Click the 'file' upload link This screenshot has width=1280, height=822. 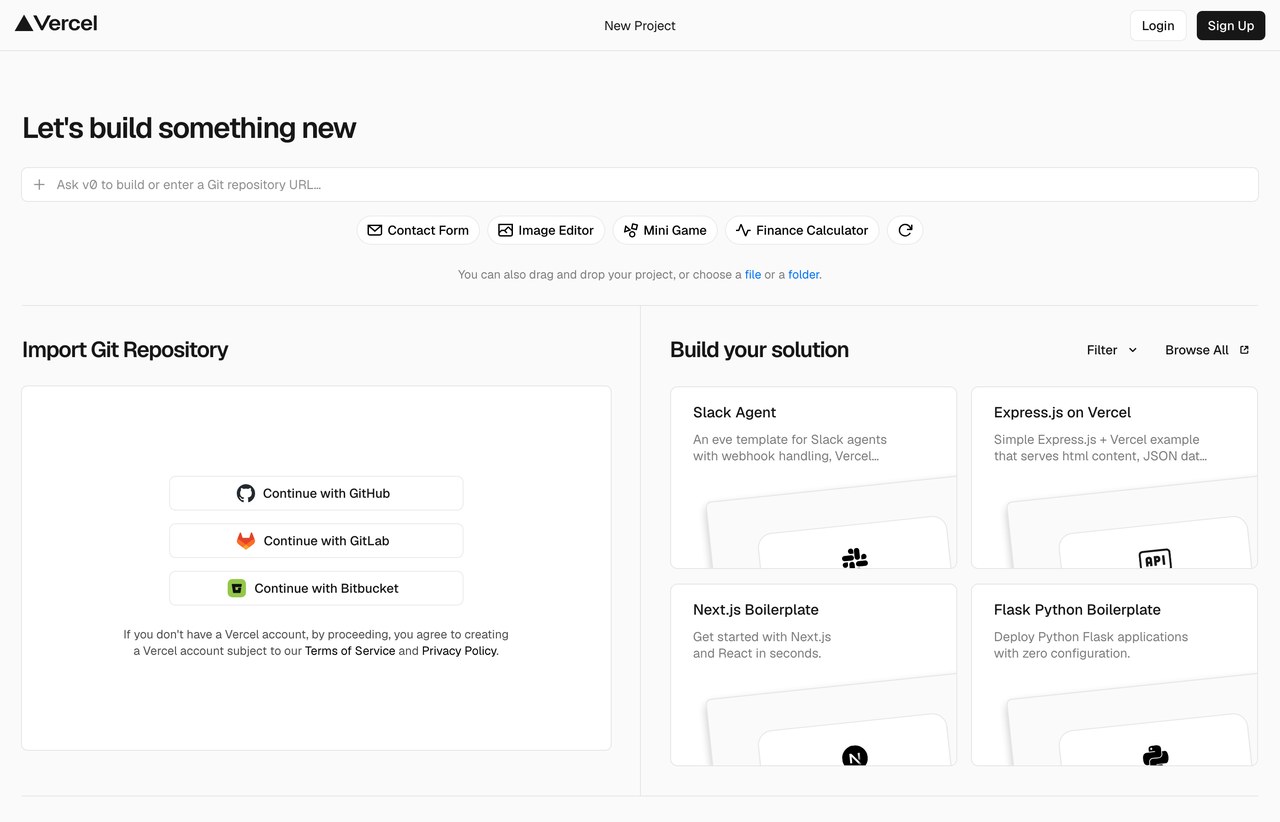(753, 274)
